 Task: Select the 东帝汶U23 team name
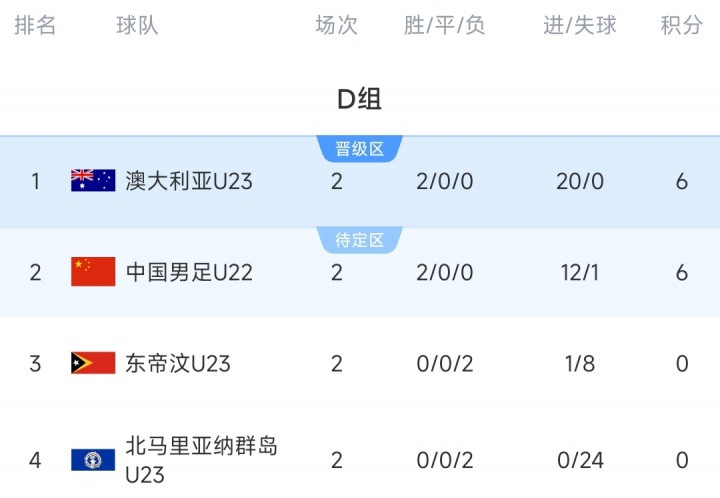[x=178, y=363]
